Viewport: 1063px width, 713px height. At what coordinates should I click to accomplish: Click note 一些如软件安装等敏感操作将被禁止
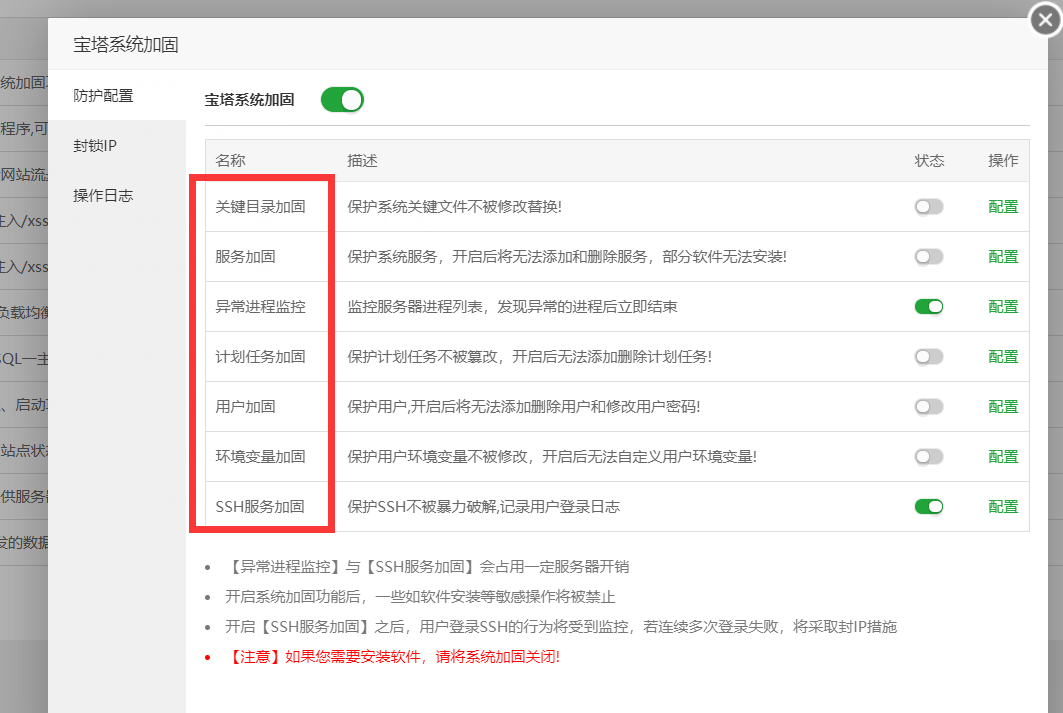click(x=420, y=597)
